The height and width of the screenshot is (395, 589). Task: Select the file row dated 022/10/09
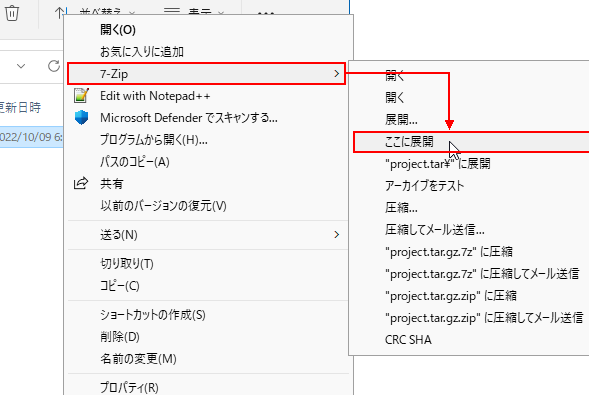(32, 137)
